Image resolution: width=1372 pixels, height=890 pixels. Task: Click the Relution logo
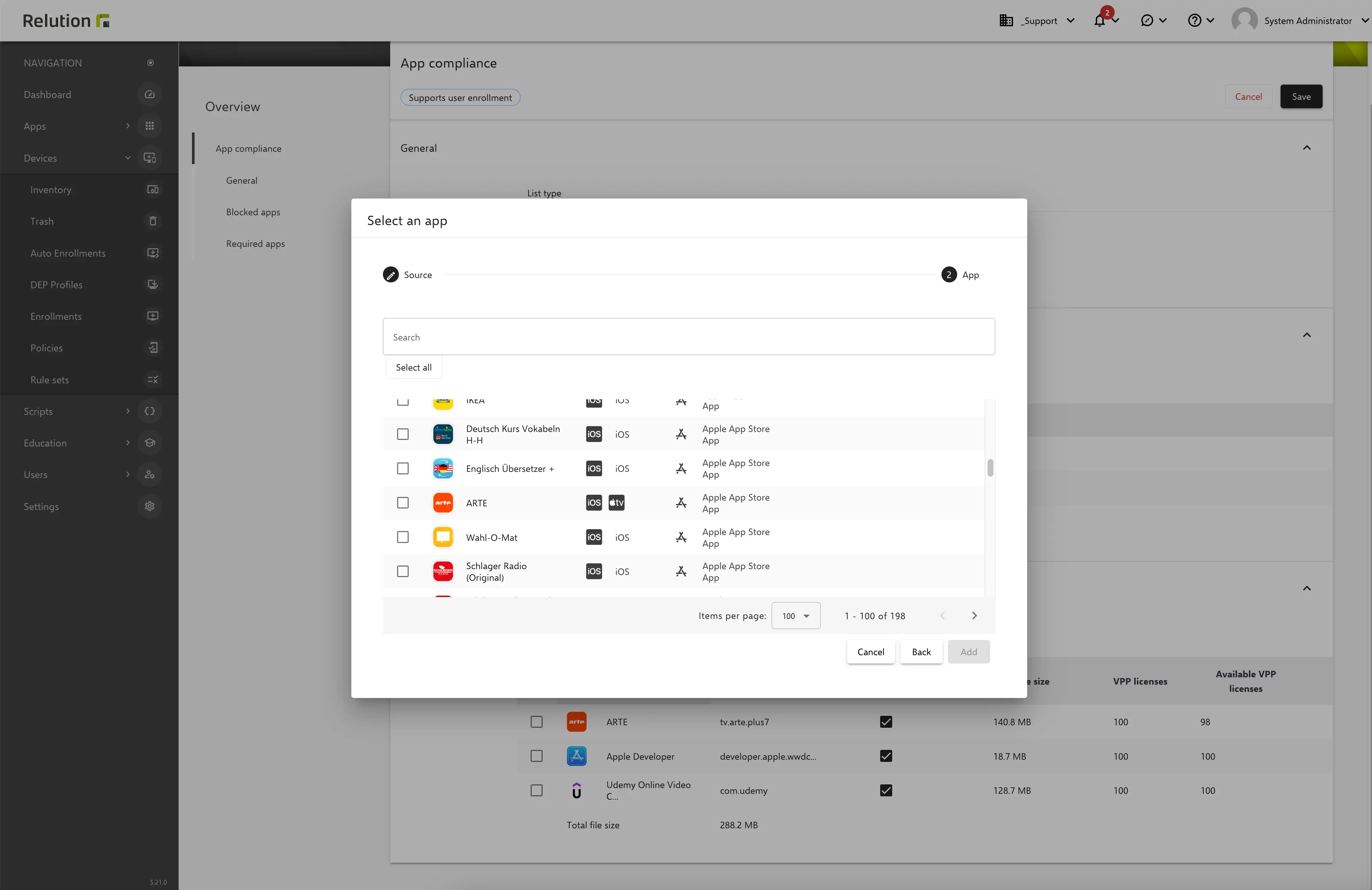click(x=65, y=20)
